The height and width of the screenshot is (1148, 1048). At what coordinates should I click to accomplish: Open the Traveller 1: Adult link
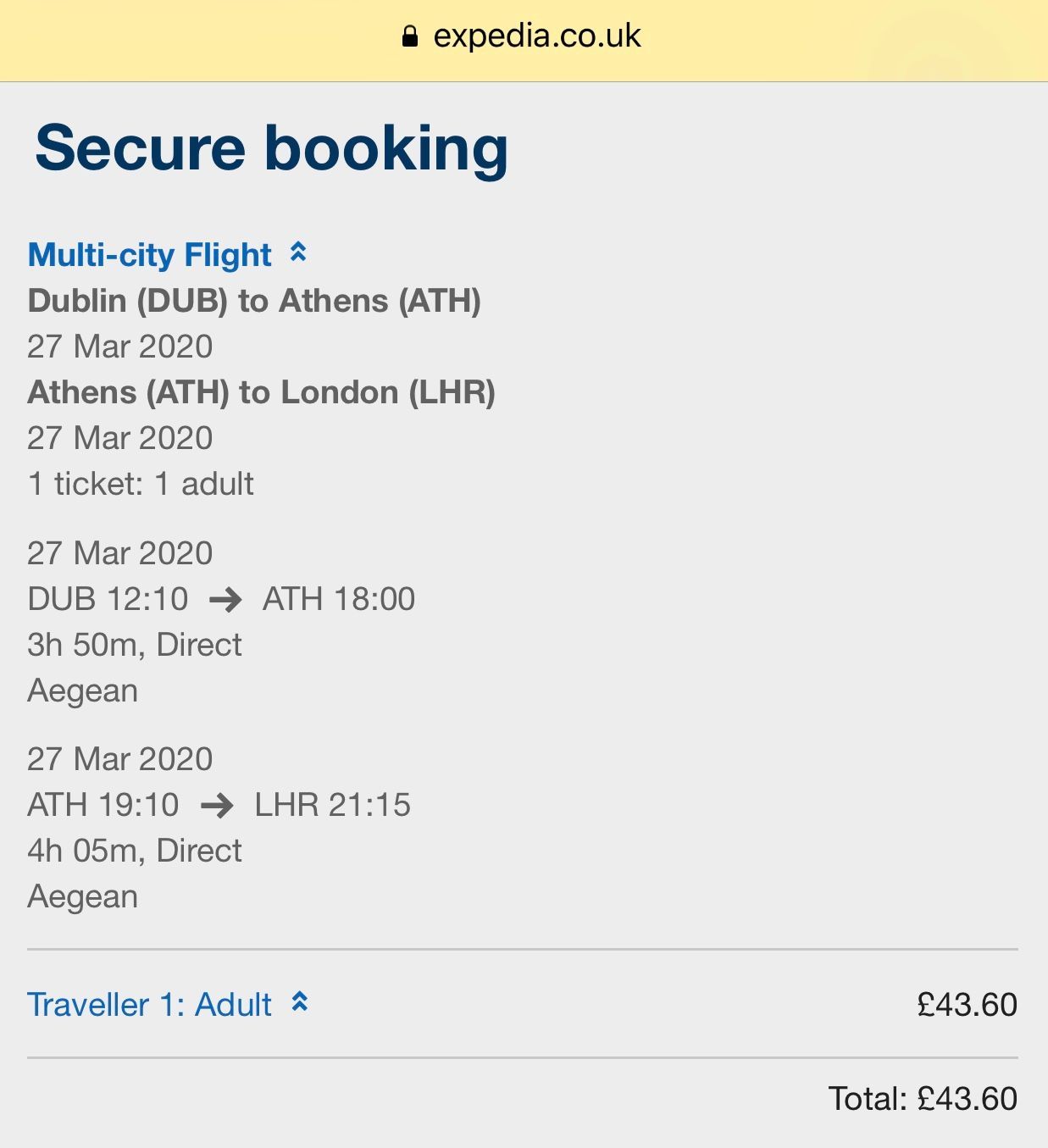[150, 1005]
